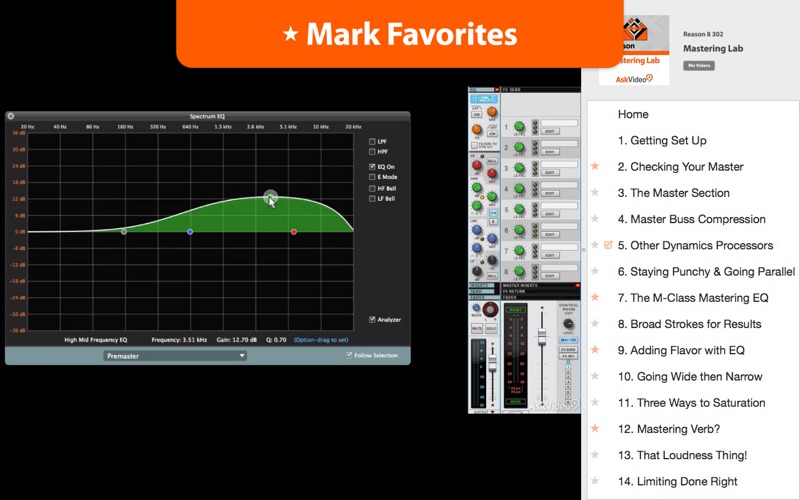This screenshot has width=800, height=500.
Task: Click the FX Send 1 level knob
Action: pos(519,126)
